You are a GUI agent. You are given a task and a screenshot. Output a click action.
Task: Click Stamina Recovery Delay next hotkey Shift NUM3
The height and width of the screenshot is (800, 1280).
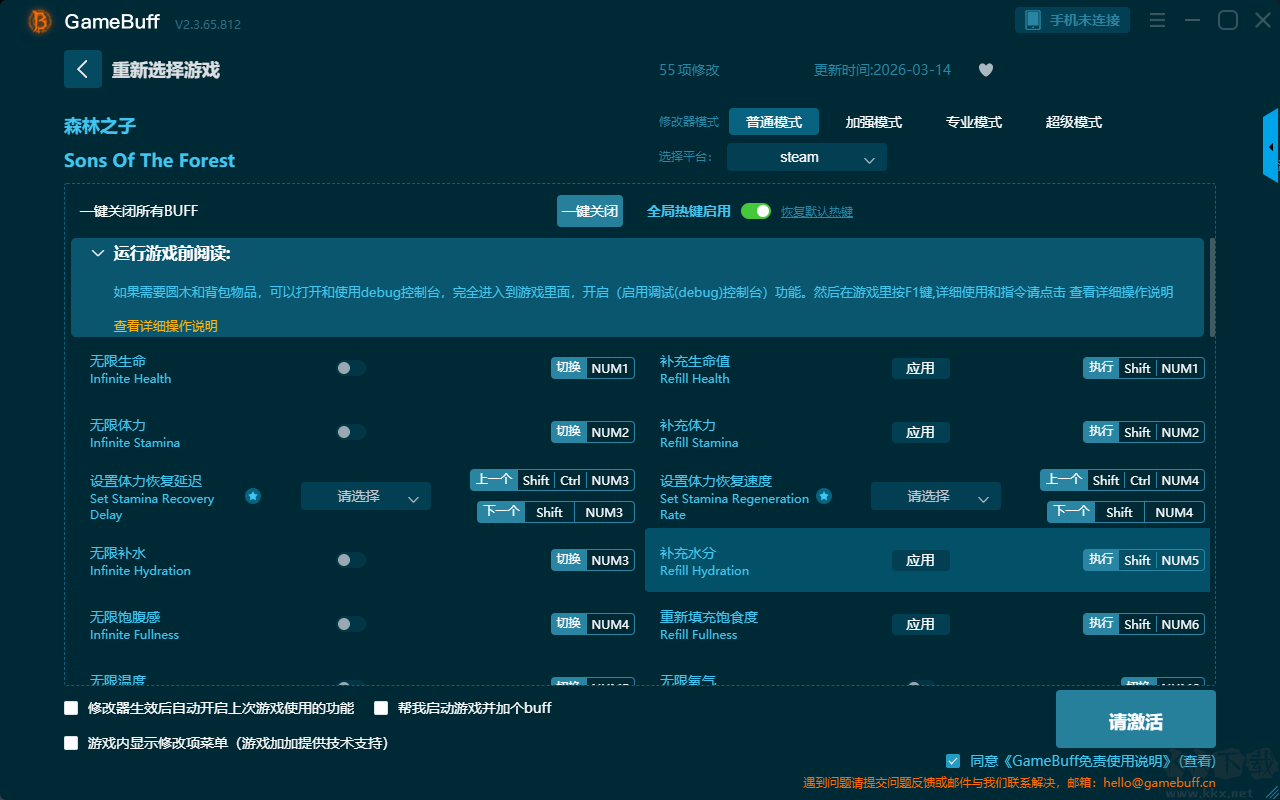pos(556,512)
